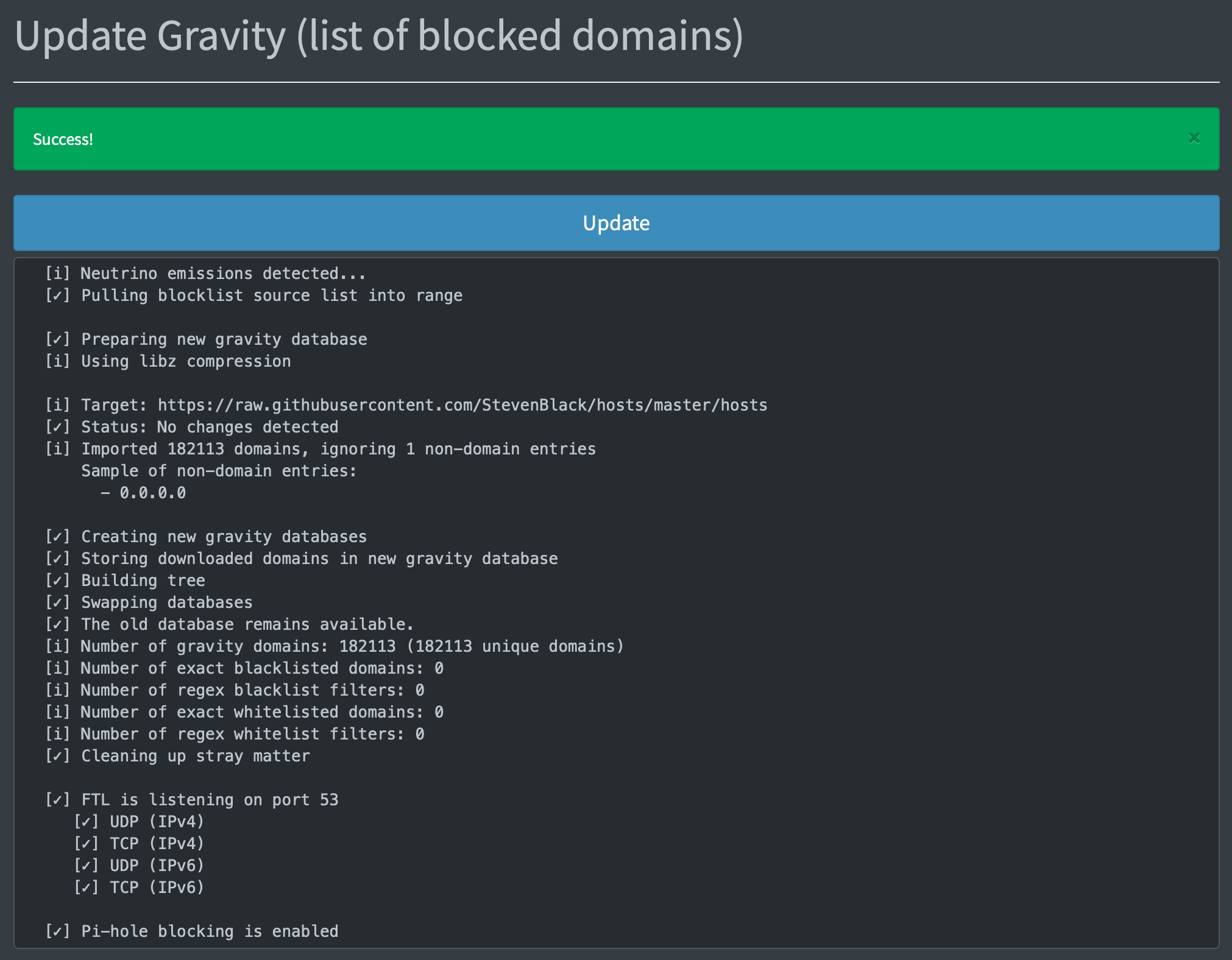Click 'Cleaning up stray matter' log line
The width and height of the screenshot is (1232, 960).
177,756
